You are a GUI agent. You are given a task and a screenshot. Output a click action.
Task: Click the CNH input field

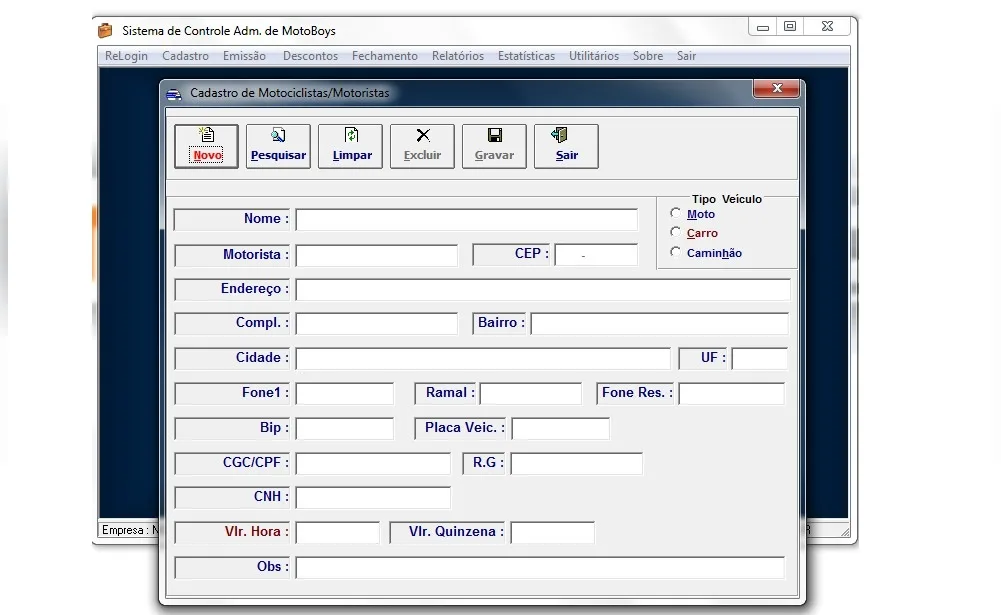tap(373, 497)
